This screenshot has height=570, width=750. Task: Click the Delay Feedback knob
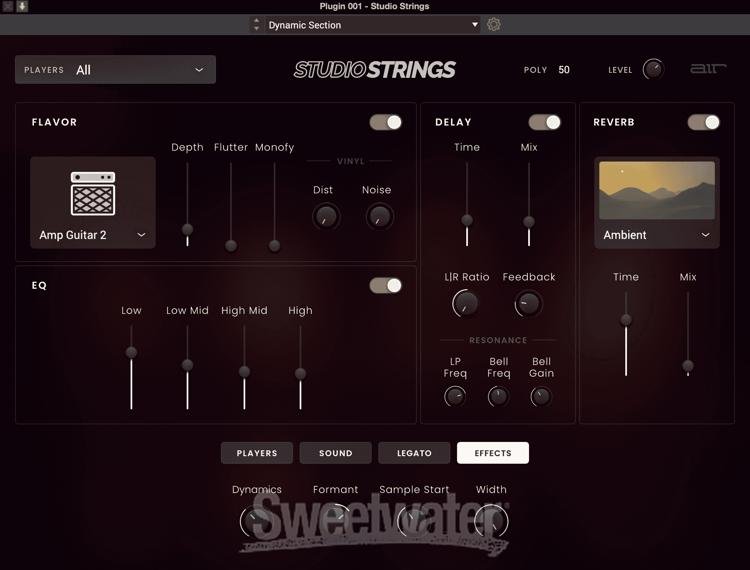(528, 303)
